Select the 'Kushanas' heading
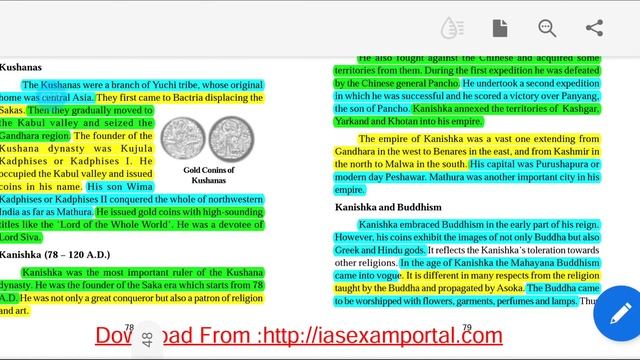This screenshot has width=640, height=360. click(21, 67)
